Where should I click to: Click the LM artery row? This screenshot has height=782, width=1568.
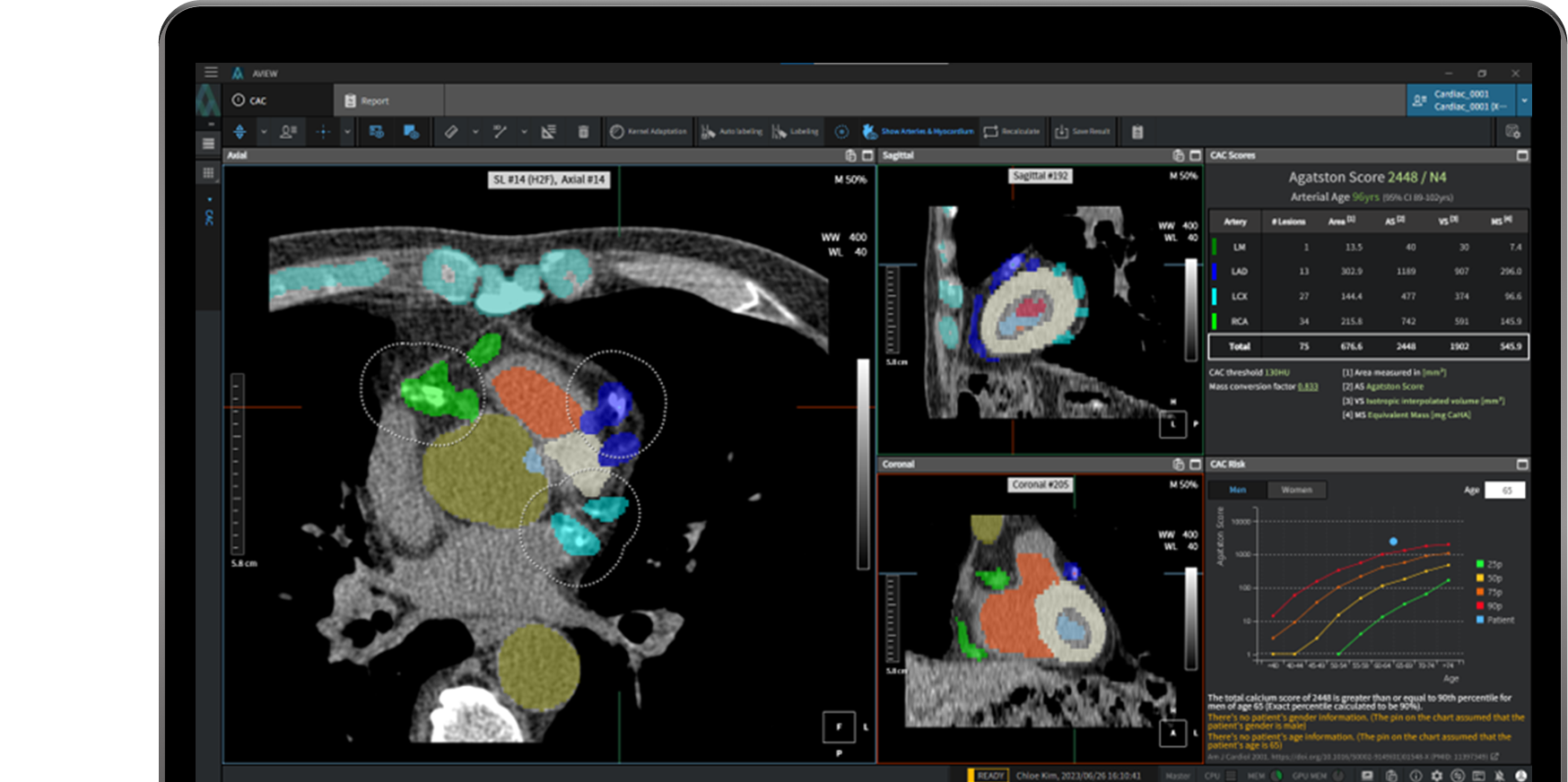[x=1369, y=247]
